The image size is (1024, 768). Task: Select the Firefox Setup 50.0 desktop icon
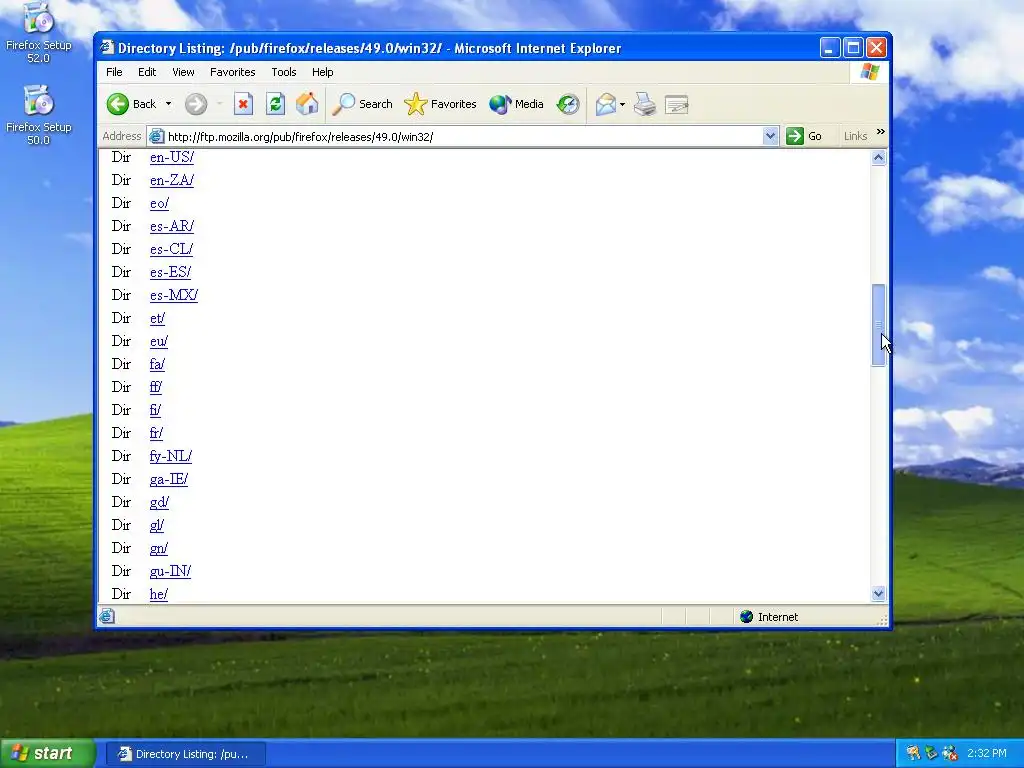[39, 114]
